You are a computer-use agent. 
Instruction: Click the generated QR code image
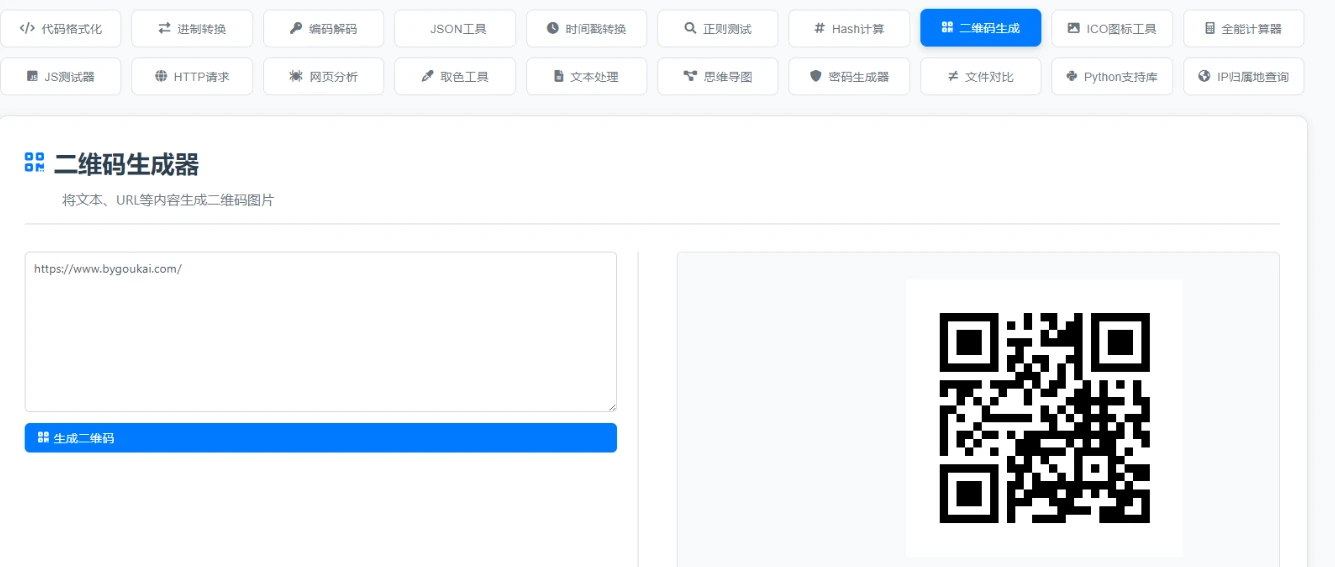[x=1044, y=418]
